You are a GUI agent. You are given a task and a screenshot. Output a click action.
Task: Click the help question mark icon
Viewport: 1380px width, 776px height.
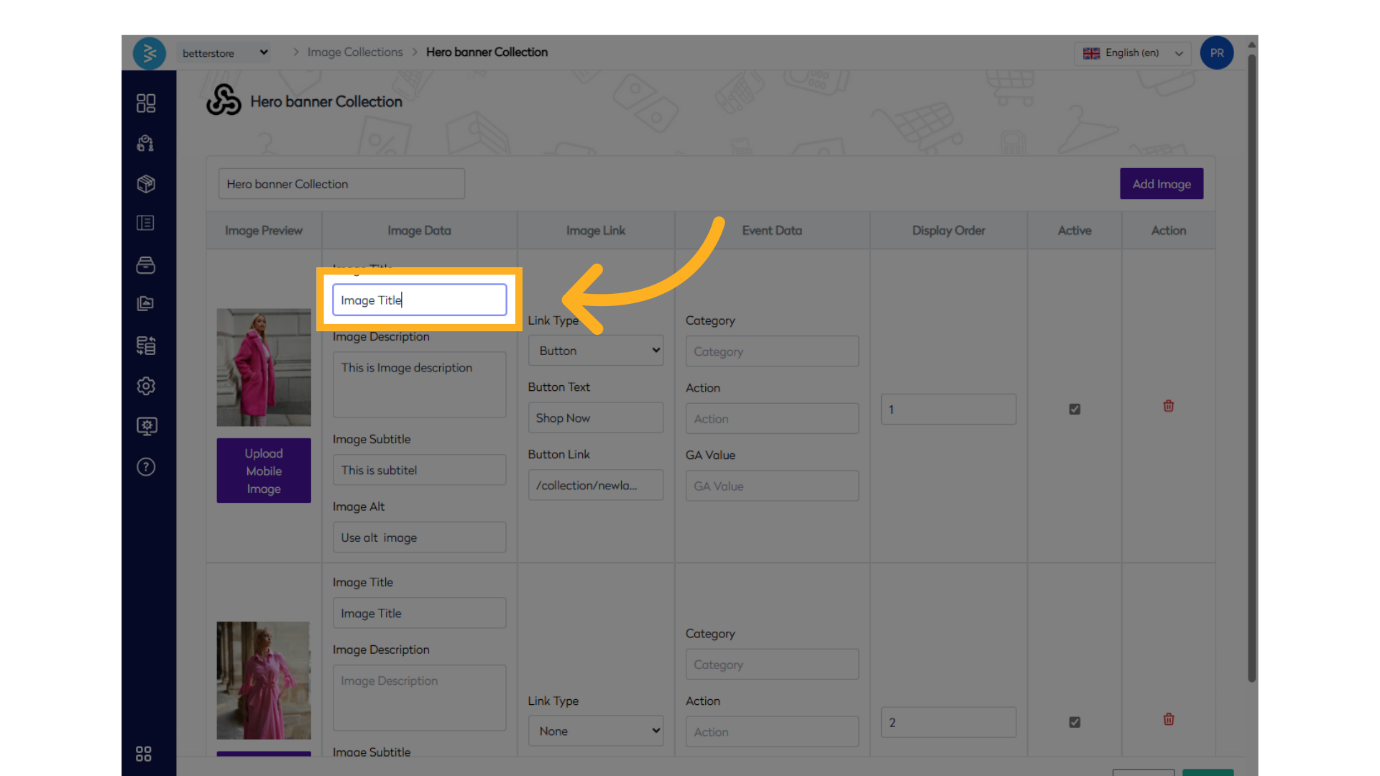(146, 467)
